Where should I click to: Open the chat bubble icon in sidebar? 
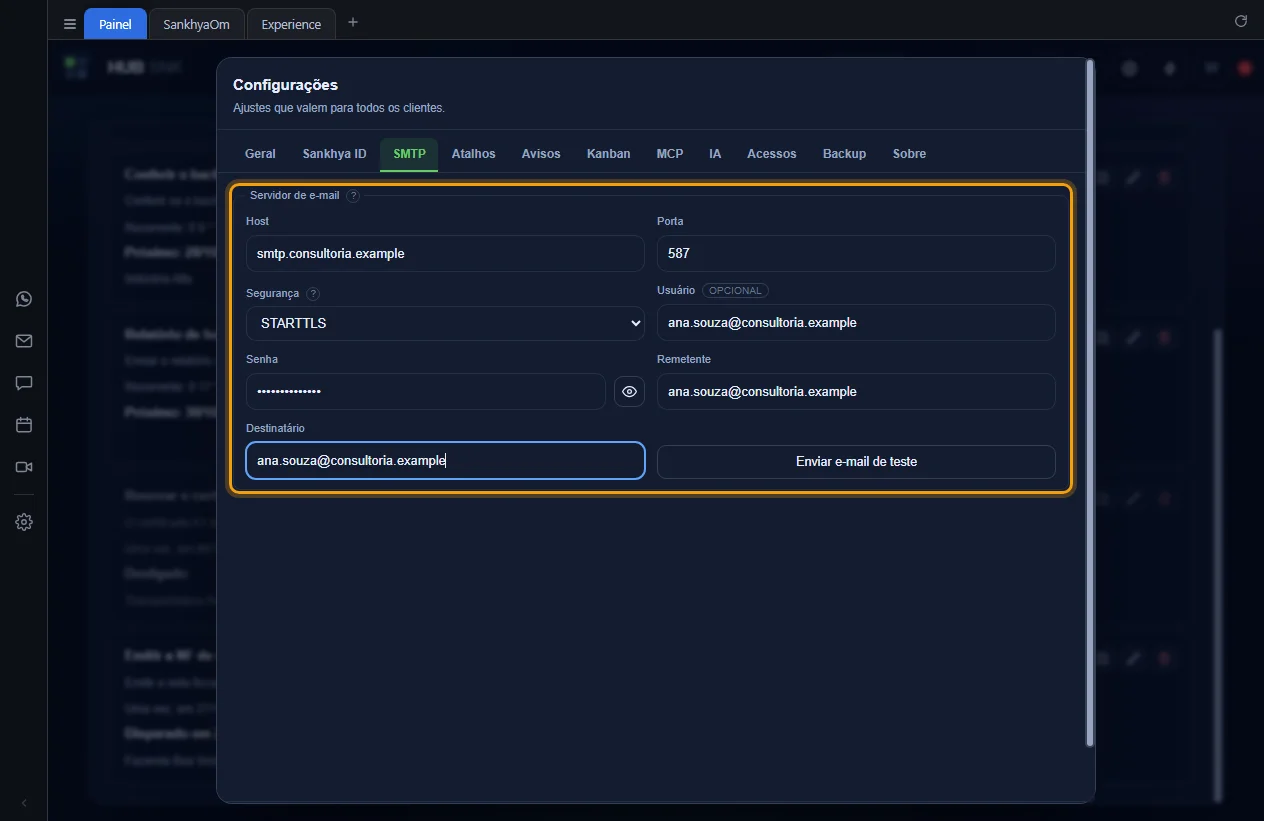24,383
